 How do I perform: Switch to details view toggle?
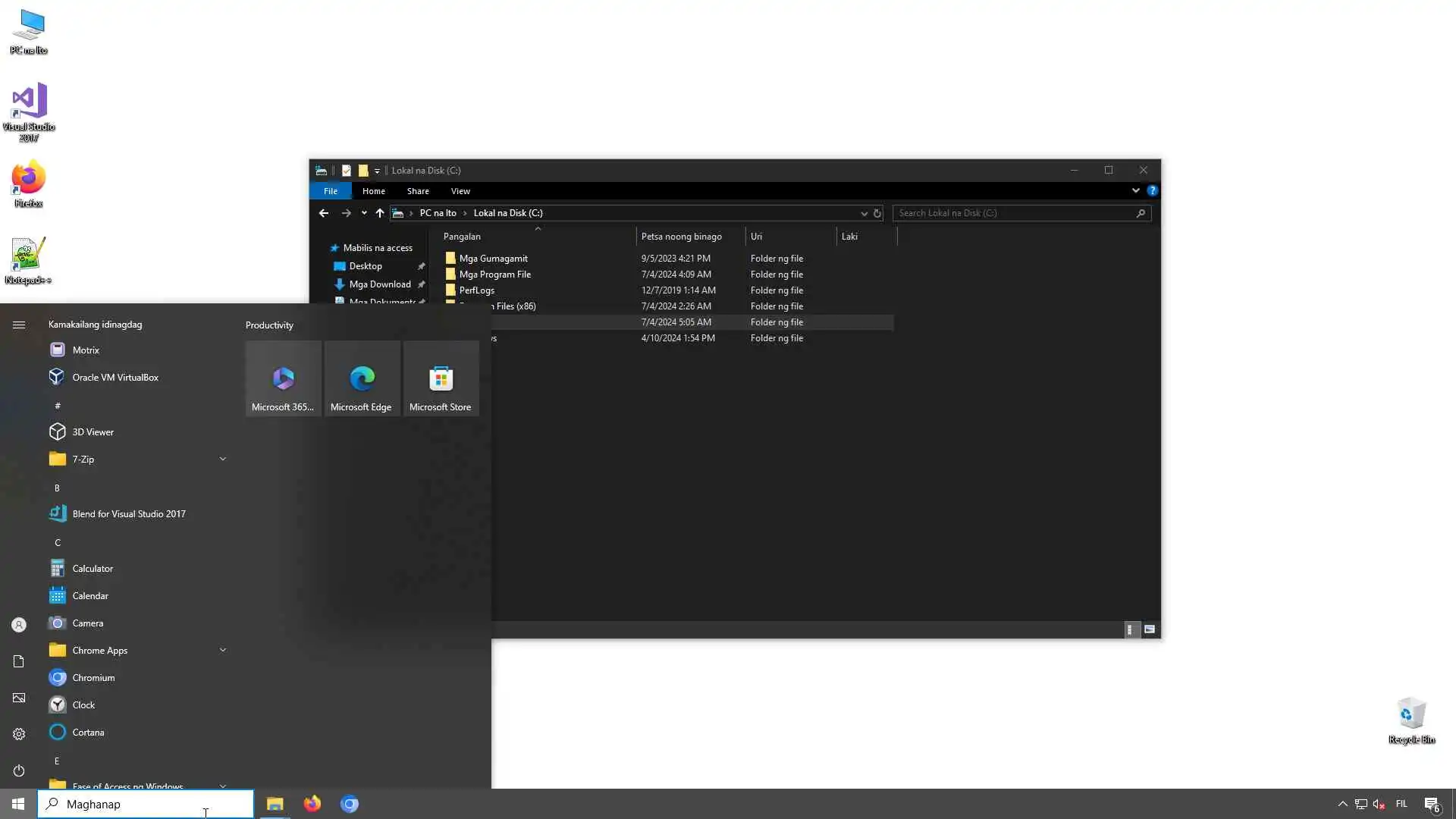tap(1130, 629)
